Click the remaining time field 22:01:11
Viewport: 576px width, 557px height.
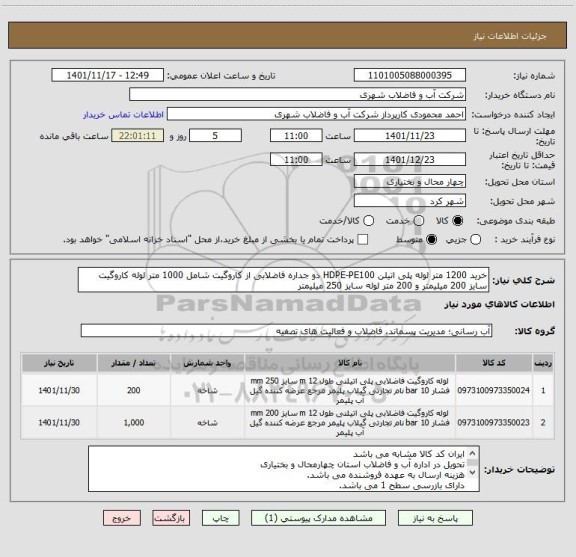tap(137, 136)
